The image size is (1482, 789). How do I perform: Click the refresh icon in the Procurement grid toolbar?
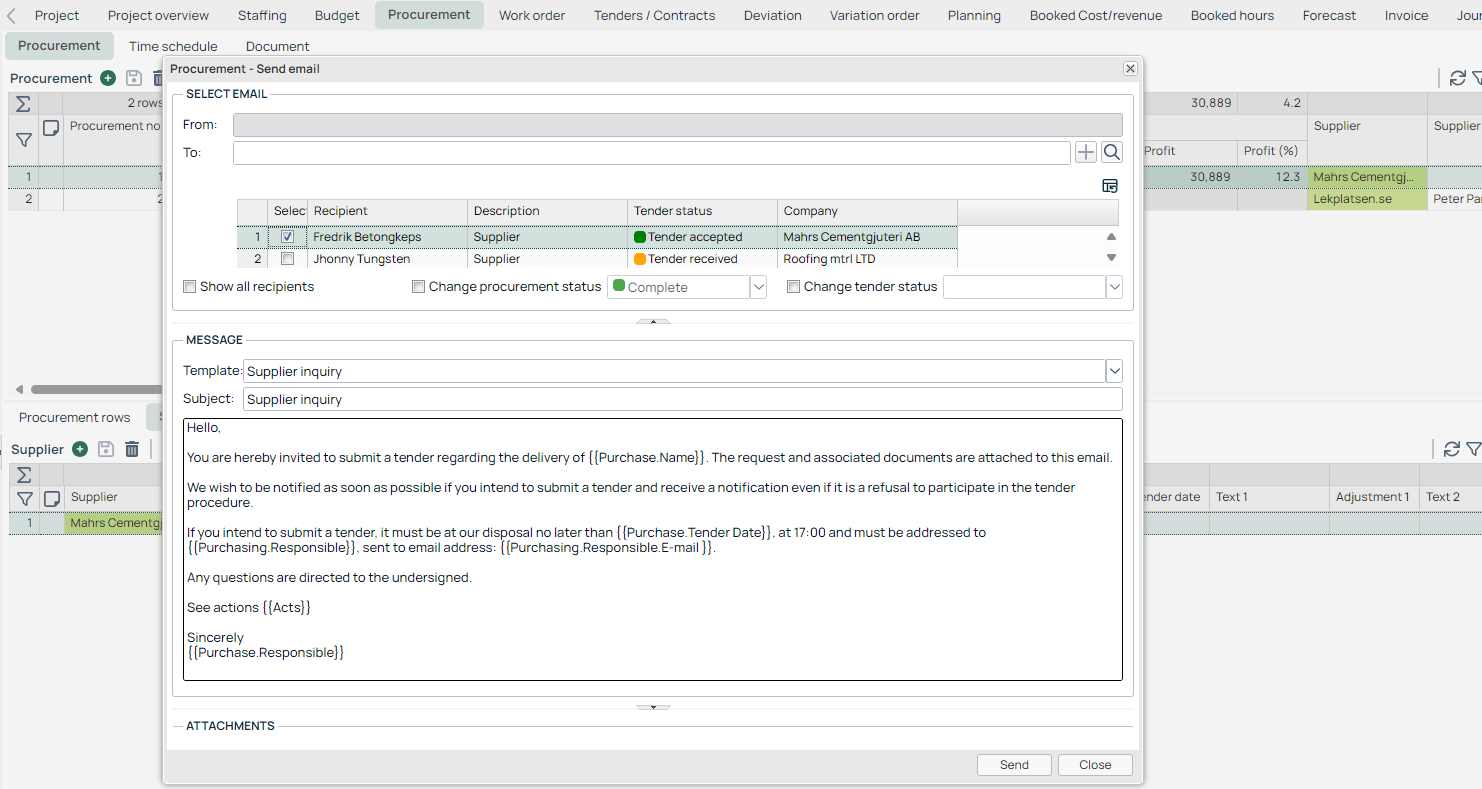tap(1457, 78)
